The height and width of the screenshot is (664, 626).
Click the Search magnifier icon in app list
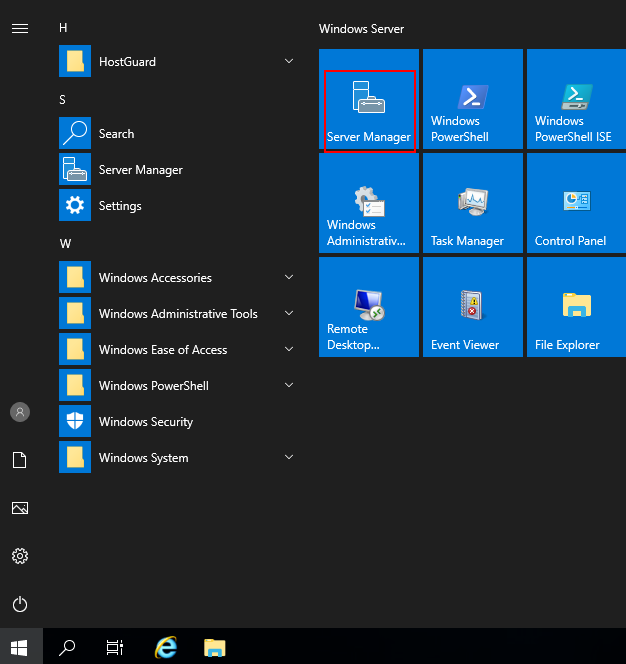[75, 133]
